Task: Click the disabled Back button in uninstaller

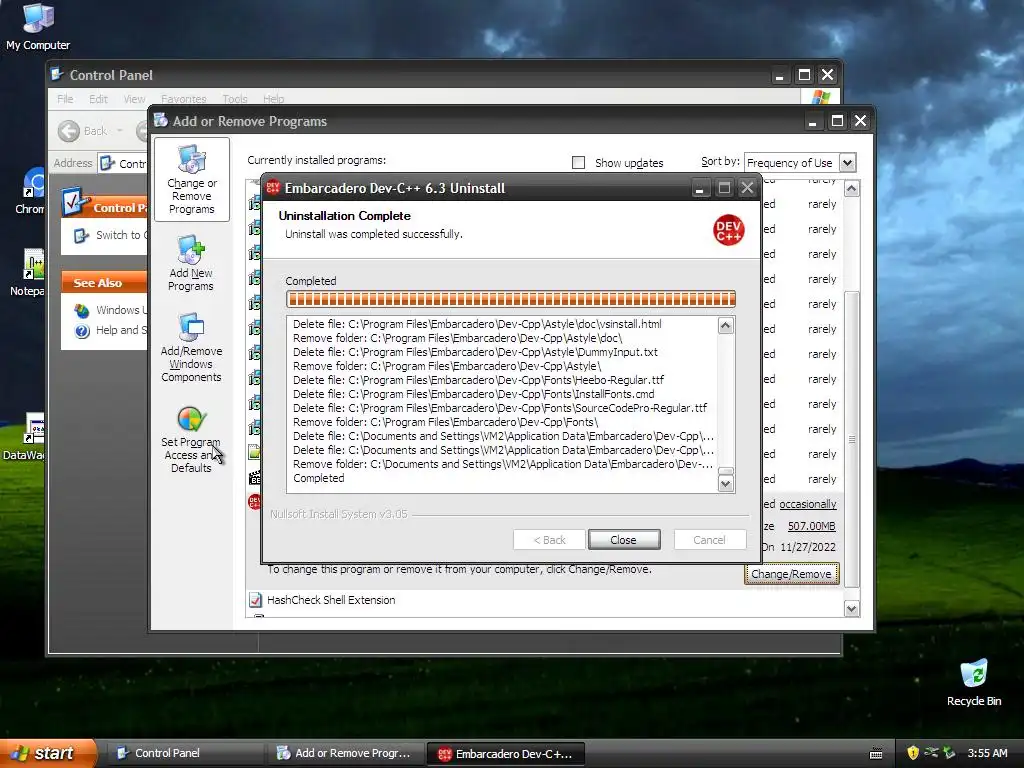Action: [x=549, y=540]
